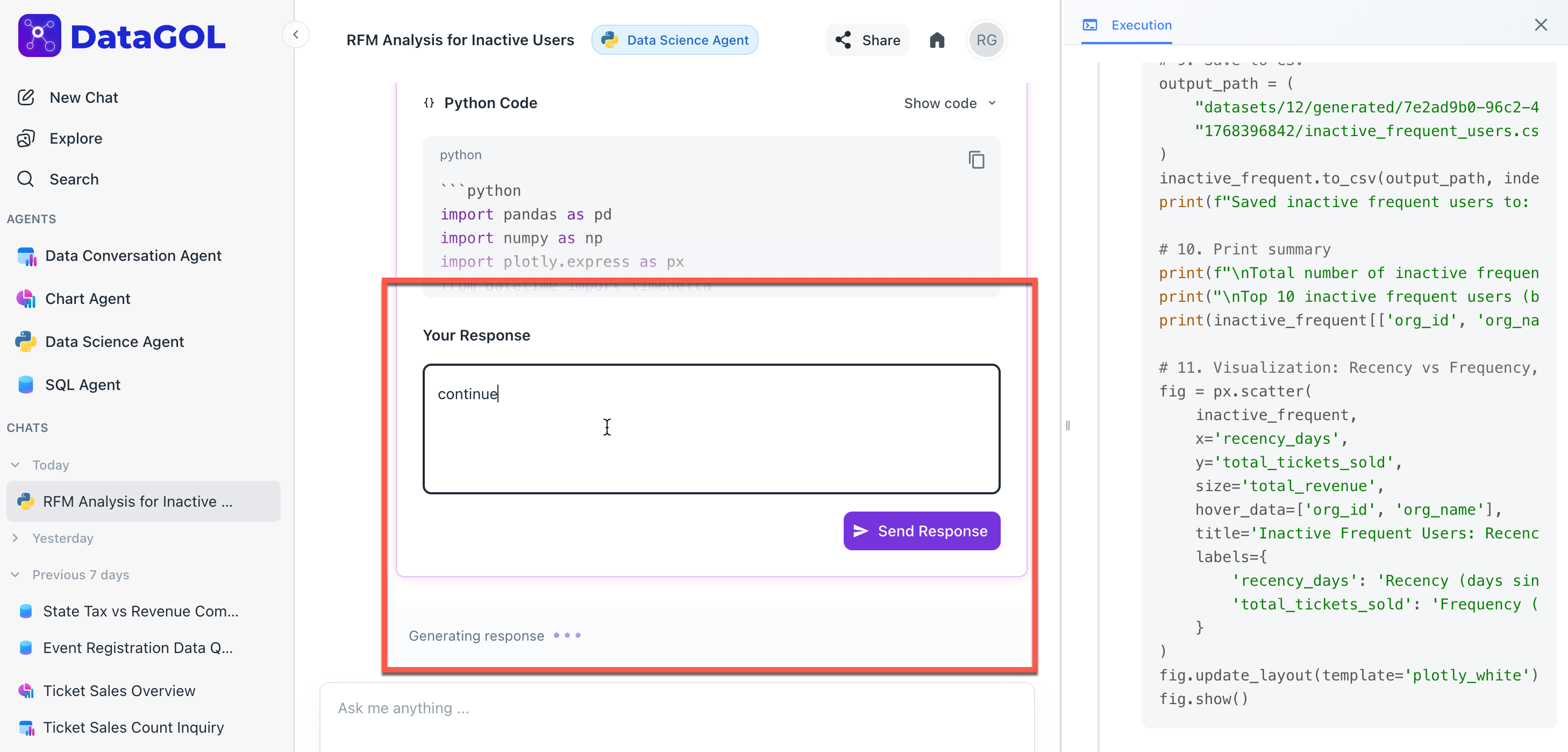Switch to the Execution tab
The width and height of the screenshot is (1568, 752).
click(1127, 25)
